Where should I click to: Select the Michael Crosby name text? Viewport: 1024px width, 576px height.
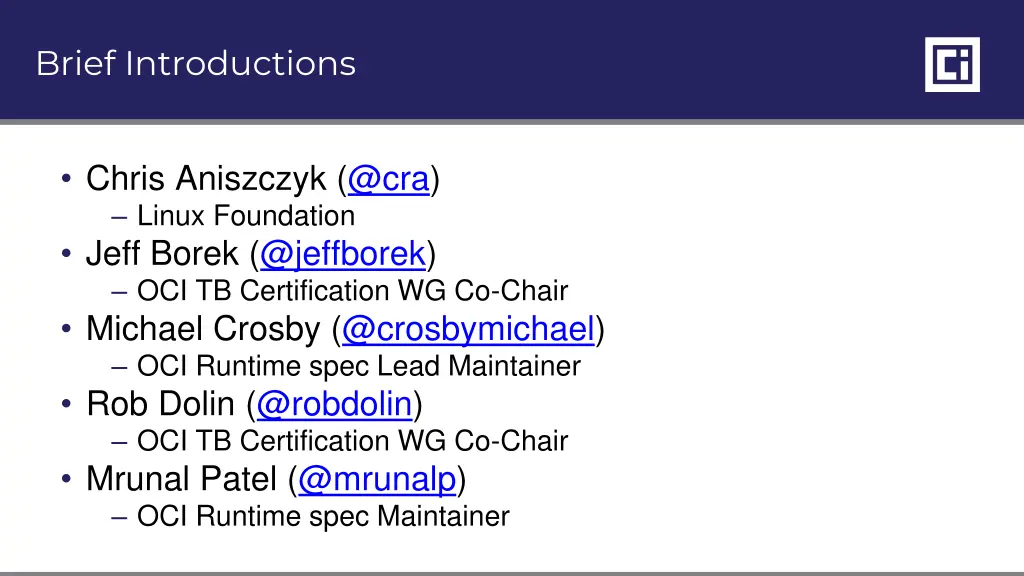203,329
